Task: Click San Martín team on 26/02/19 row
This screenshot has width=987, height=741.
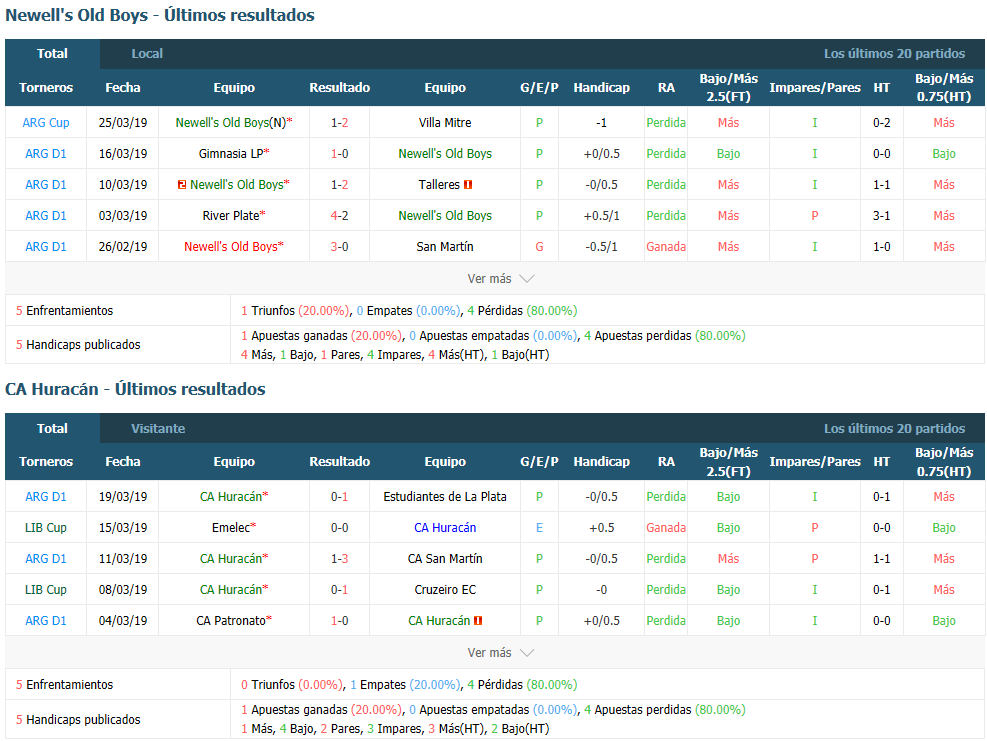Action: 445,247
